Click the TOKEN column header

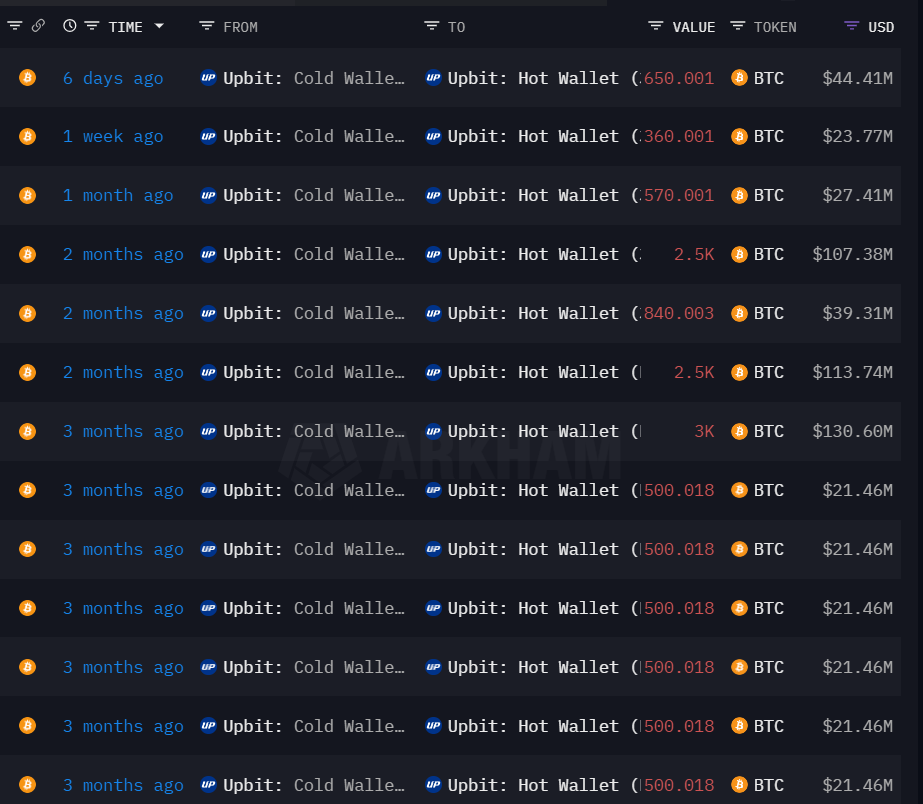tap(775, 27)
